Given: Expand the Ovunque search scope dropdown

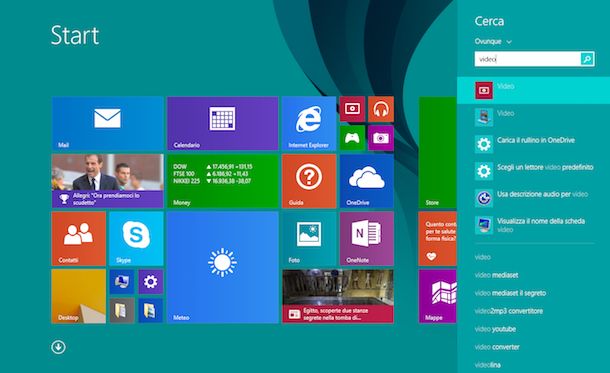Looking at the screenshot, I should pos(493,41).
